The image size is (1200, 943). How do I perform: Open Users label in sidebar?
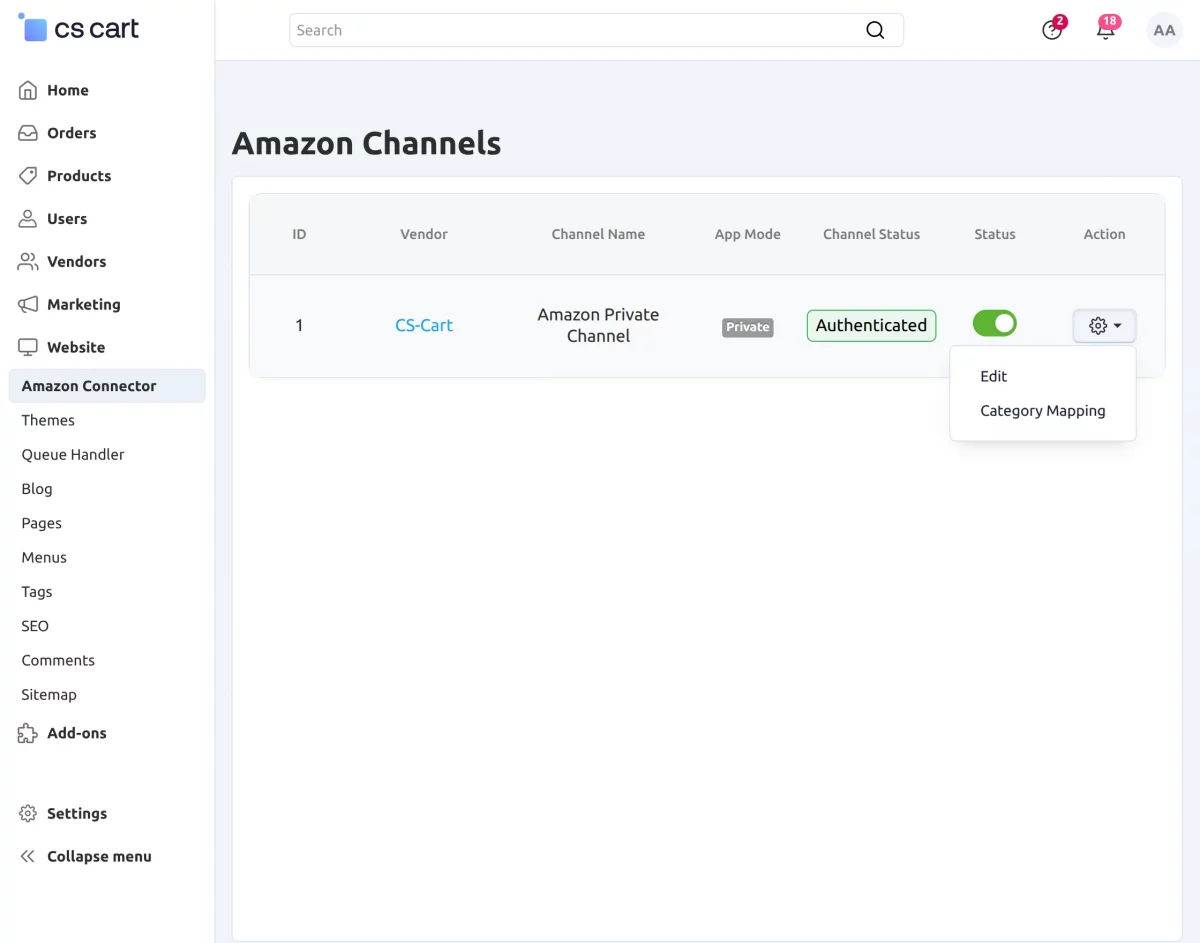click(x=67, y=219)
